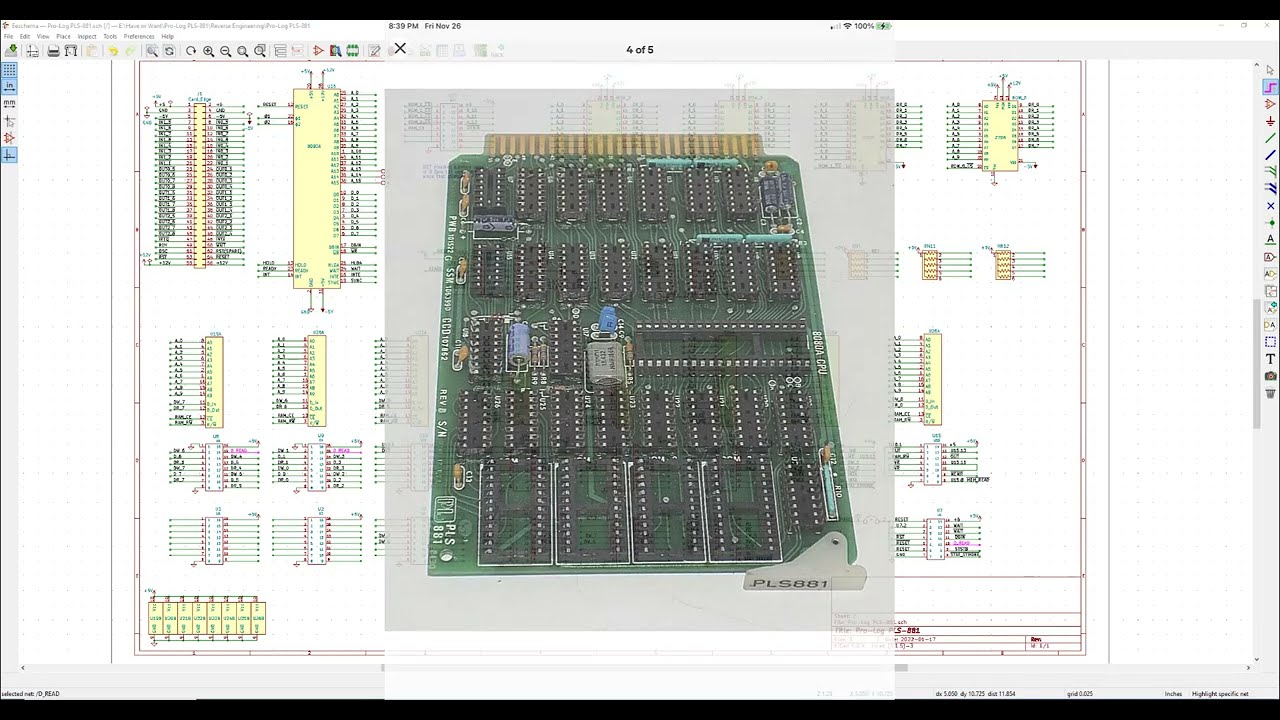The image size is (1280, 720).
Task: Redo the last undone edit
Action: (x=130, y=50)
